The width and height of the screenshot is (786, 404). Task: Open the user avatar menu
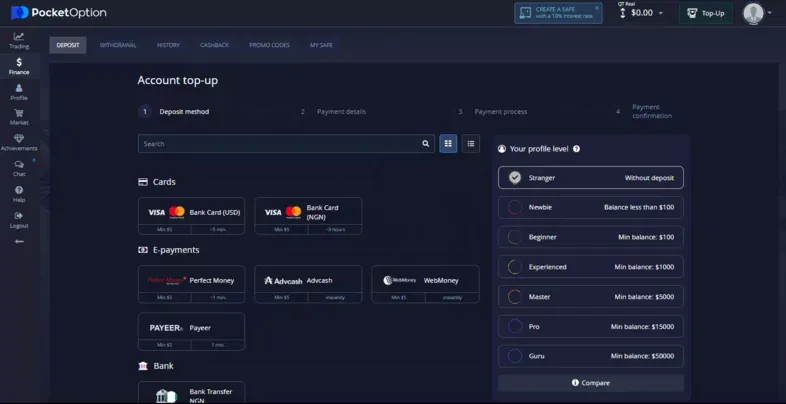click(753, 13)
